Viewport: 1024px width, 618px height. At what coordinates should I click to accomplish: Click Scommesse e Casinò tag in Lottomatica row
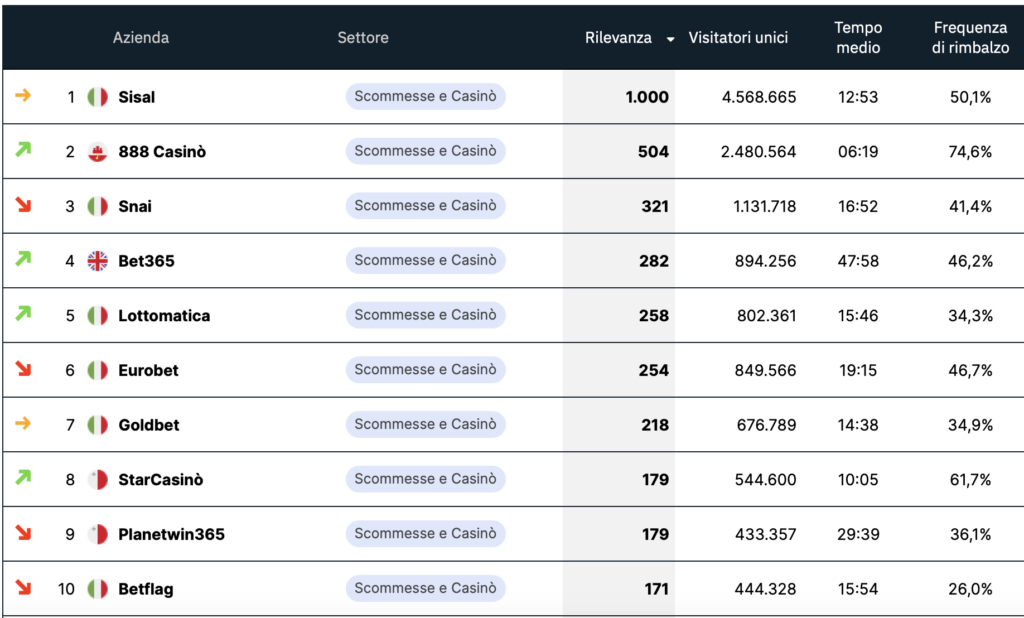click(x=425, y=315)
